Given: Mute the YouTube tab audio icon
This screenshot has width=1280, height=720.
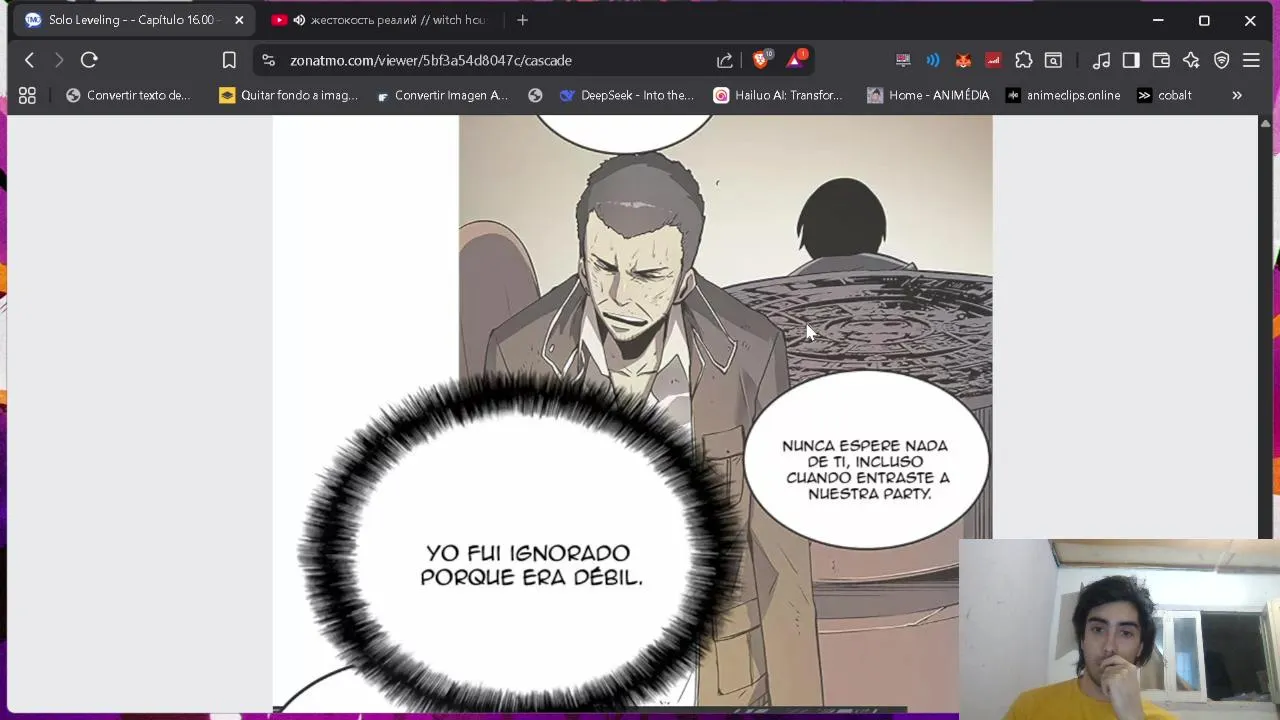Looking at the screenshot, I should 299,20.
